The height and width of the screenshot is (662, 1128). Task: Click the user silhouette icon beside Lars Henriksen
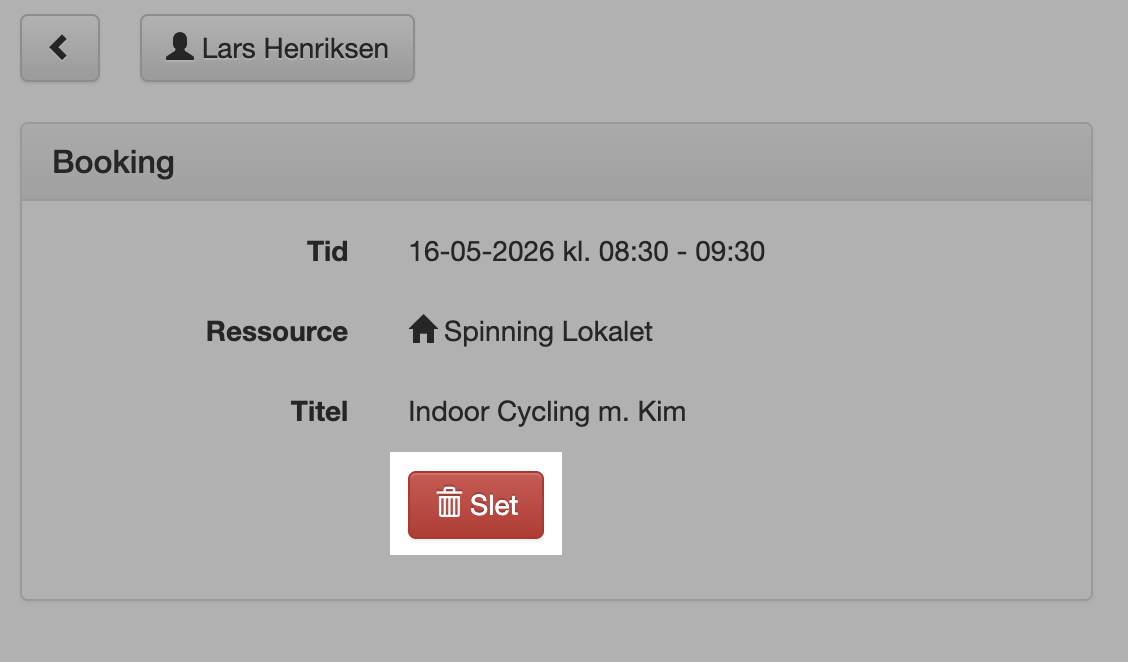coord(180,47)
